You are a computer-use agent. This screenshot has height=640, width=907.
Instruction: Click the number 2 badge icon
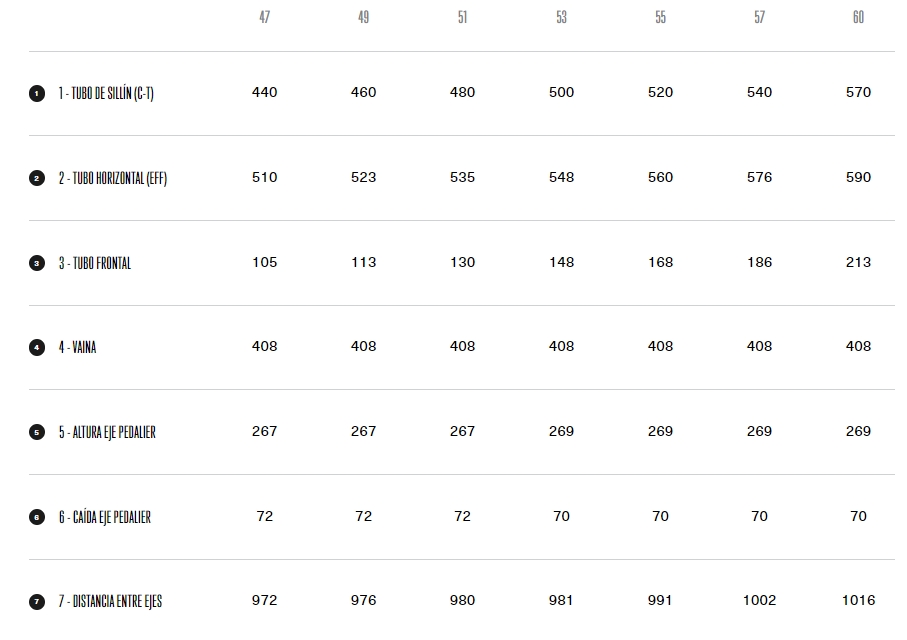point(37,178)
